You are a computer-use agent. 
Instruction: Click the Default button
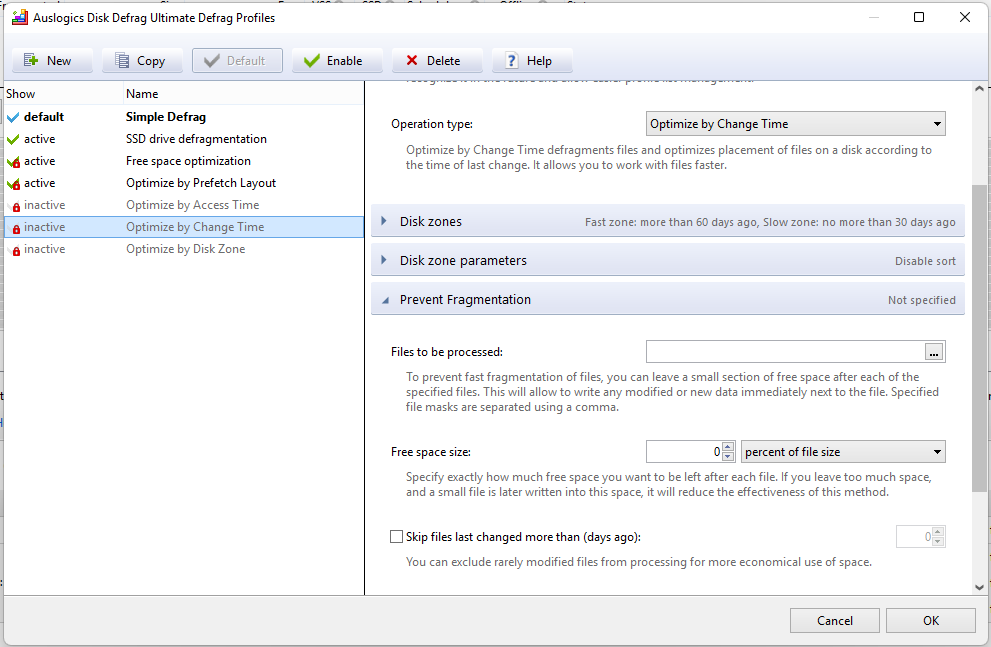(237, 61)
